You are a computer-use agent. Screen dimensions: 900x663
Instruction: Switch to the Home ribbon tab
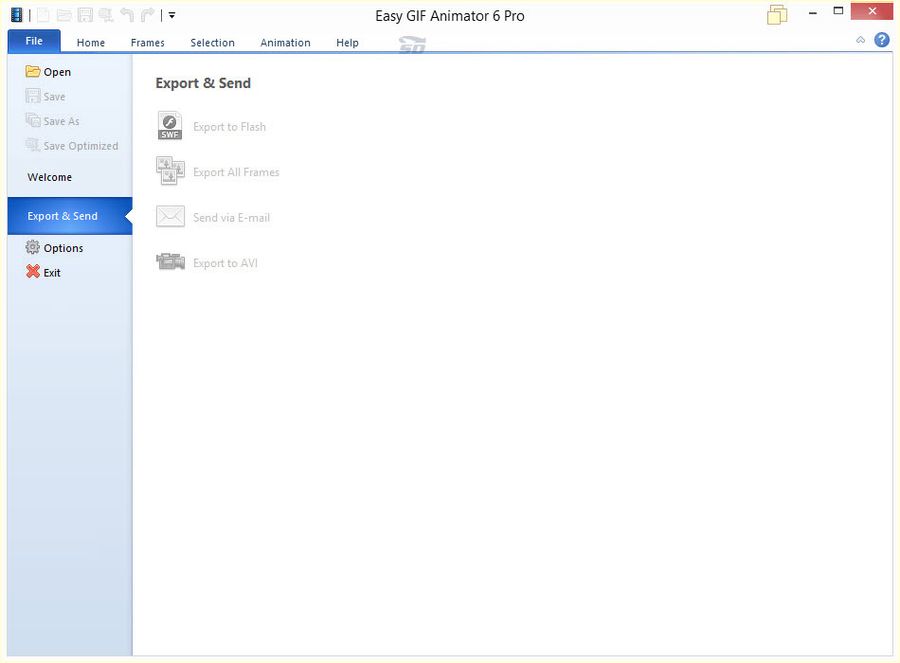point(91,42)
